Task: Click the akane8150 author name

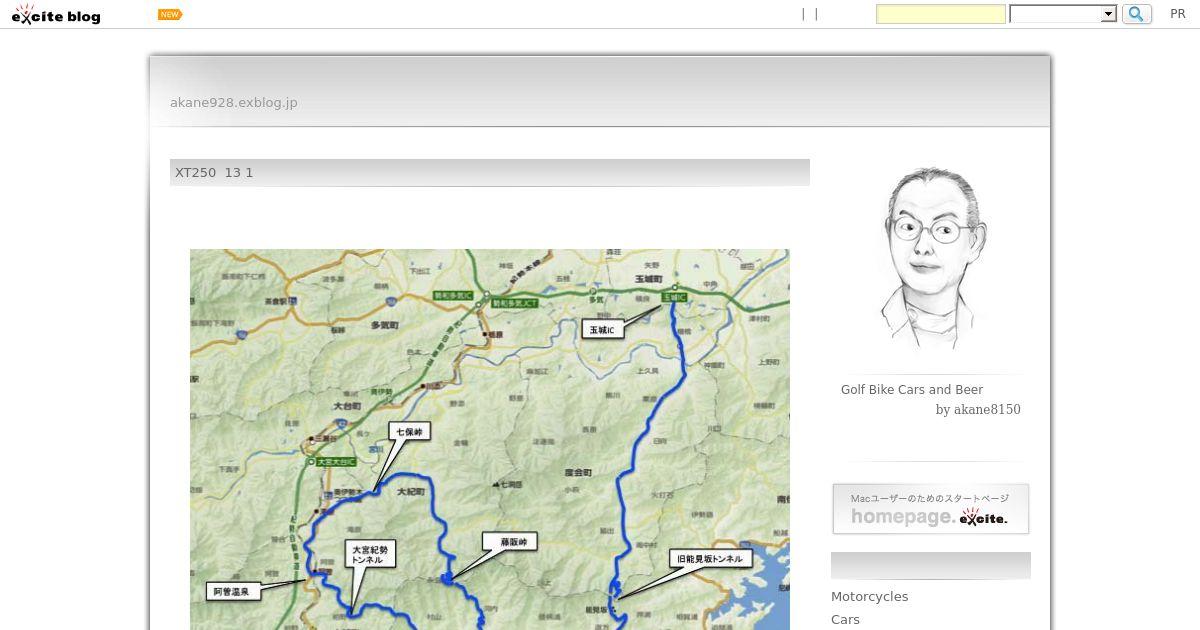Action: (x=987, y=409)
